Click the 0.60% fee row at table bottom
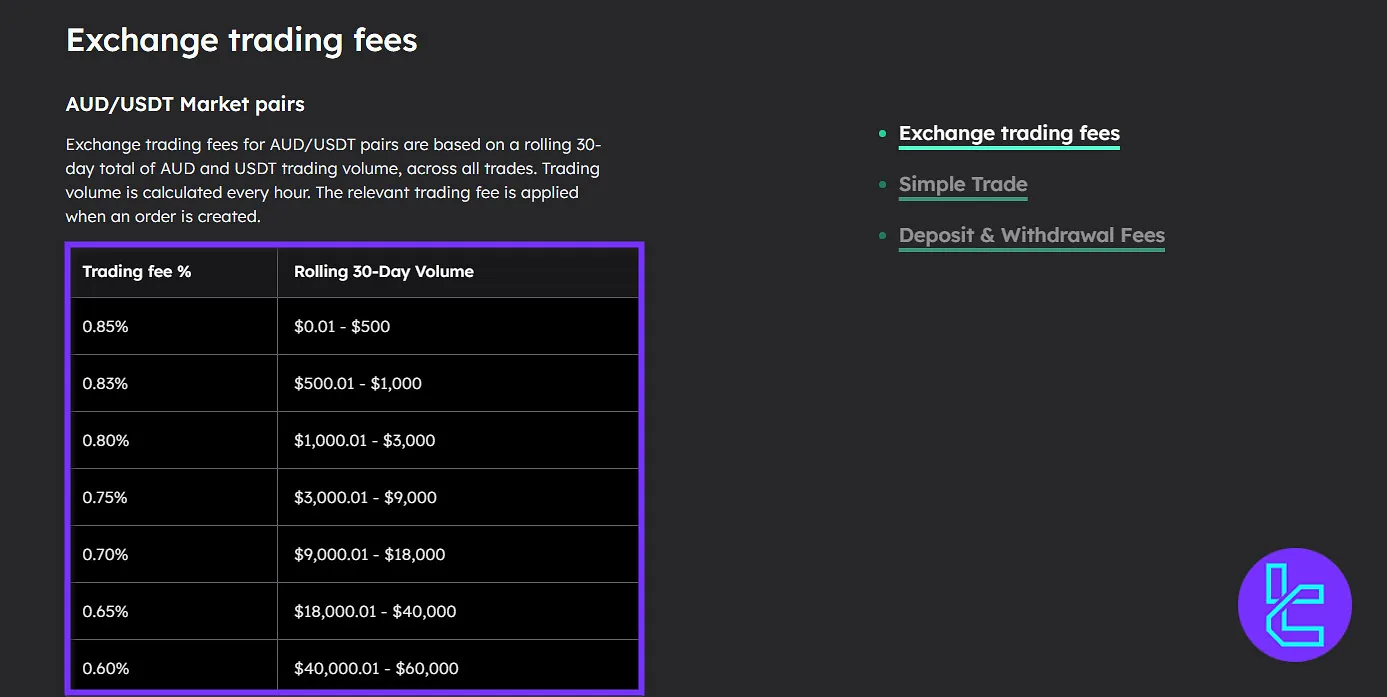This screenshot has width=1387, height=697. [105, 668]
